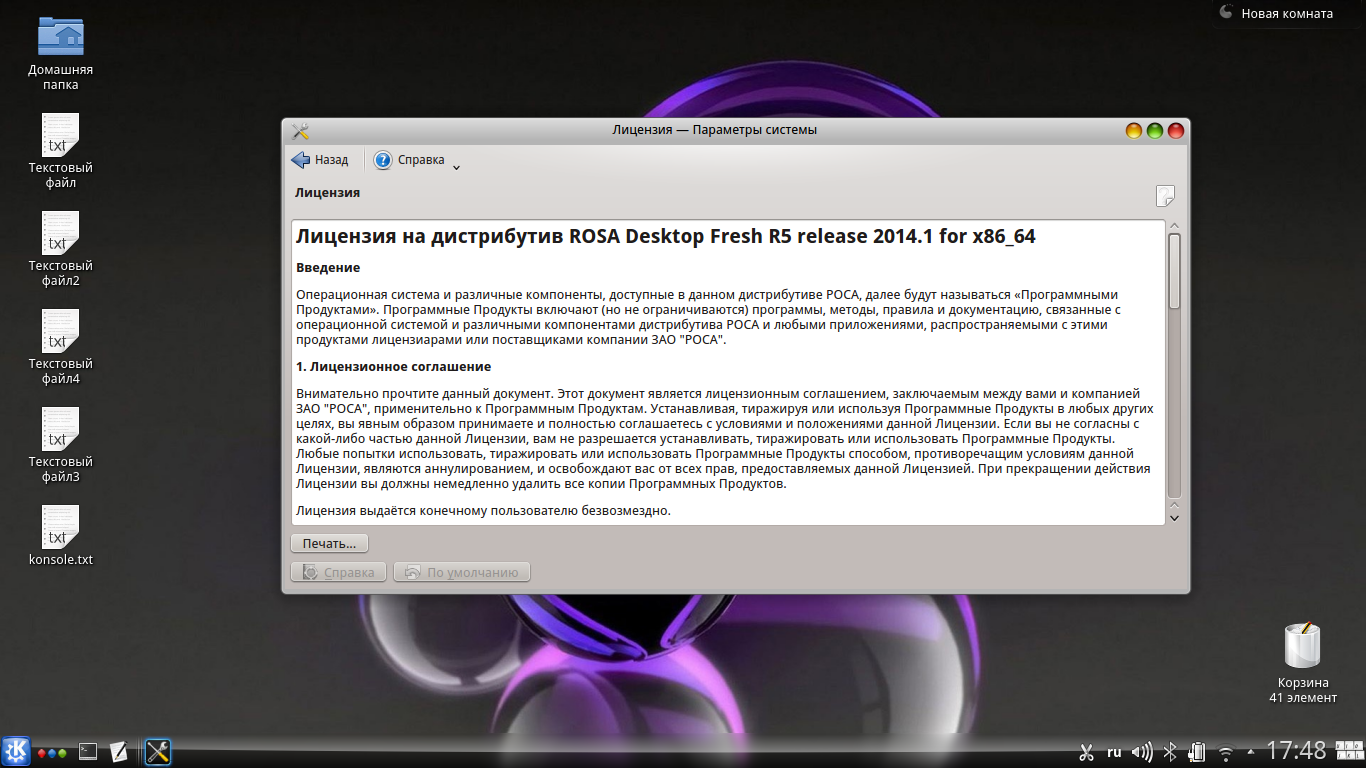
Task: Open the Справка help toolbar menu
Action: (x=410, y=160)
